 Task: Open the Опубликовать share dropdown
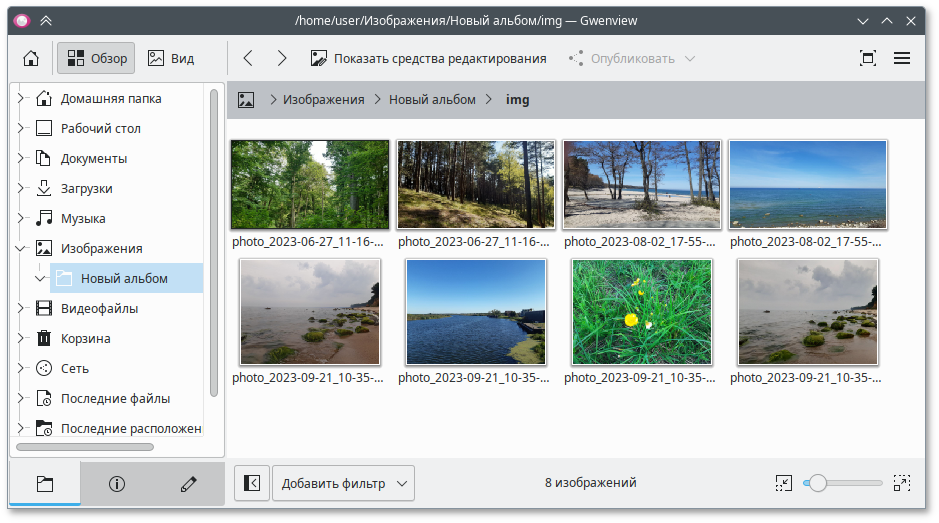tap(632, 58)
